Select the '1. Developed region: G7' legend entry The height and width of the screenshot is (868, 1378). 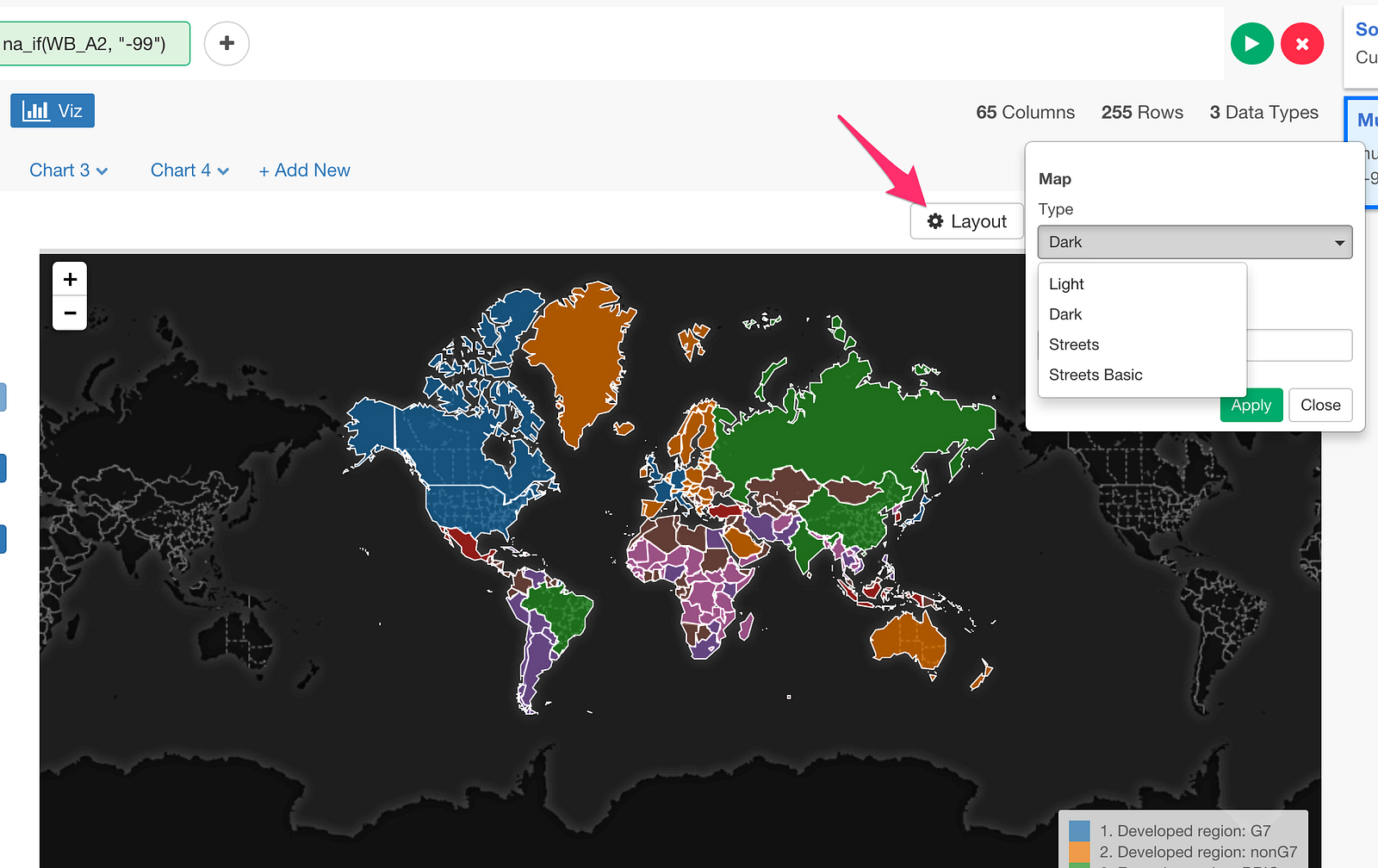click(x=1185, y=831)
